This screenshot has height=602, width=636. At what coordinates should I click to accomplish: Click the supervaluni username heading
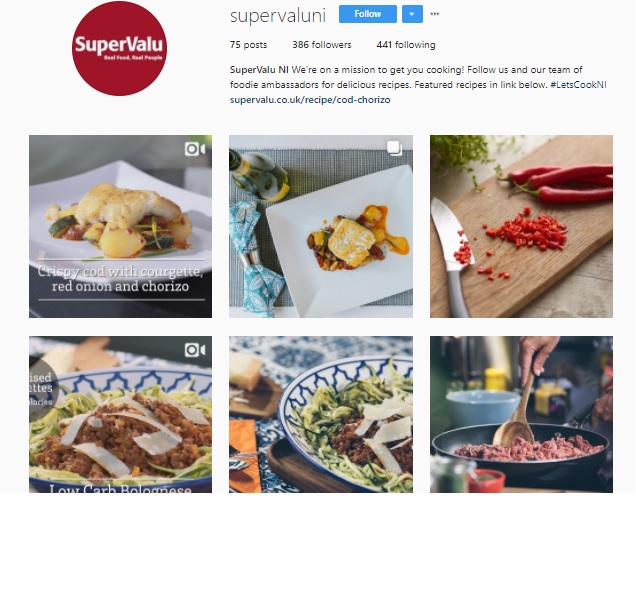click(x=278, y=15)
